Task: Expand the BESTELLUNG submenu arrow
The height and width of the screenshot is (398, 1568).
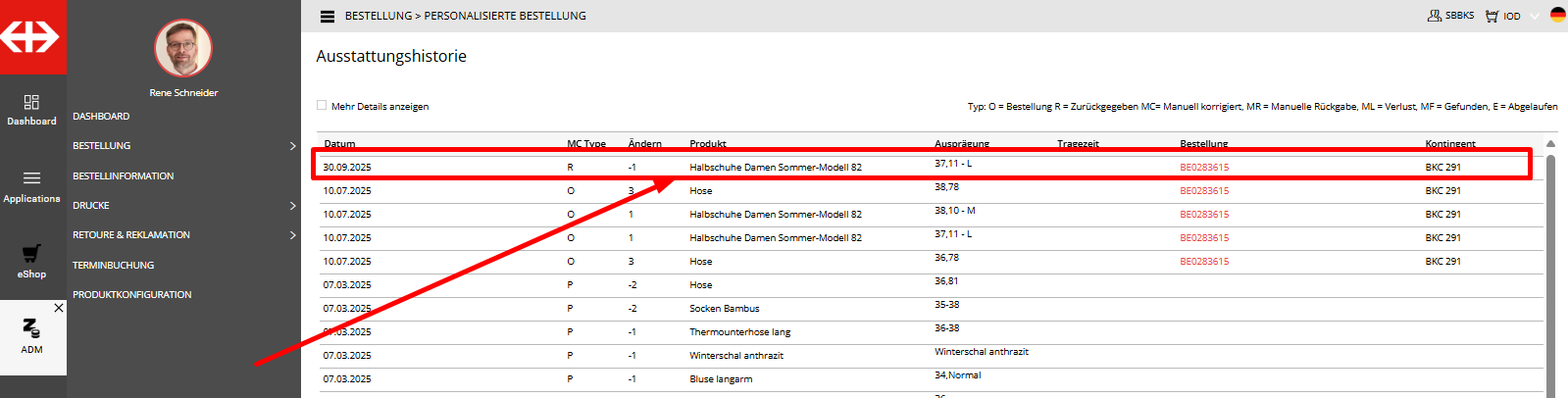Action: coord(292,146)
